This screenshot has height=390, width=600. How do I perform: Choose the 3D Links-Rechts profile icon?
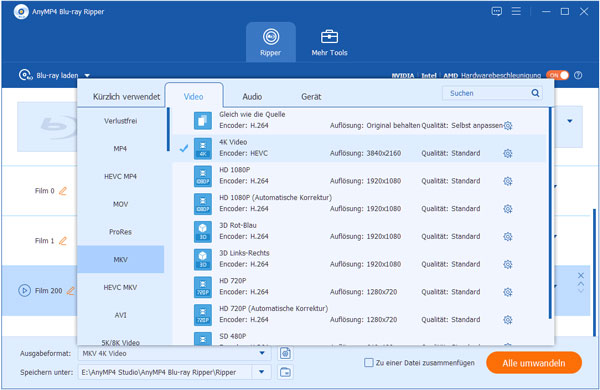(202, 259)
